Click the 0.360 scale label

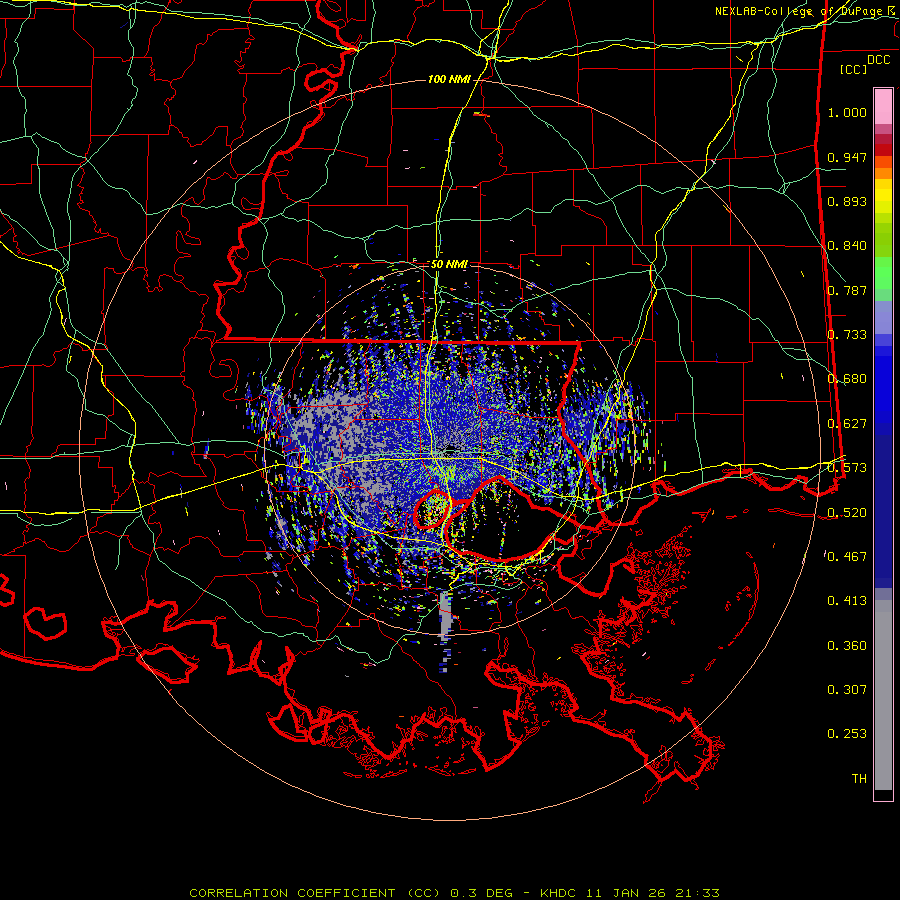click(847, 646)
